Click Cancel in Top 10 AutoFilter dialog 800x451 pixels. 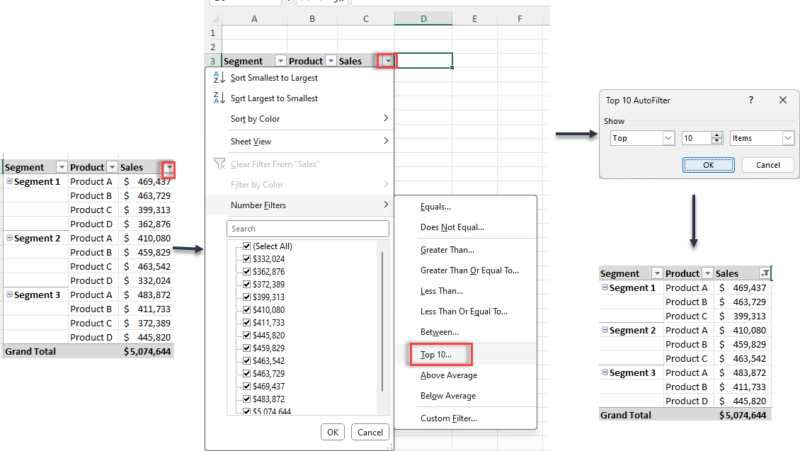768,165
